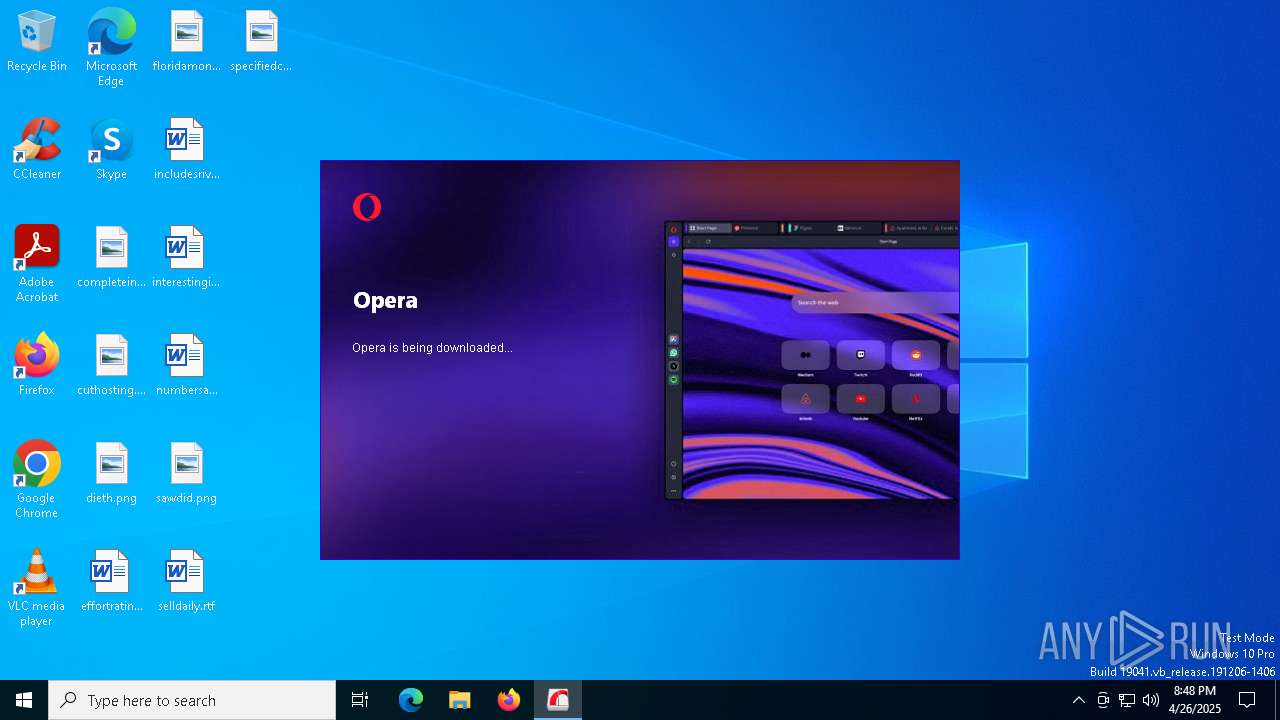The image size is (1280, 720).
Task: Open Task View on taskbar
Action: (360, 700)
